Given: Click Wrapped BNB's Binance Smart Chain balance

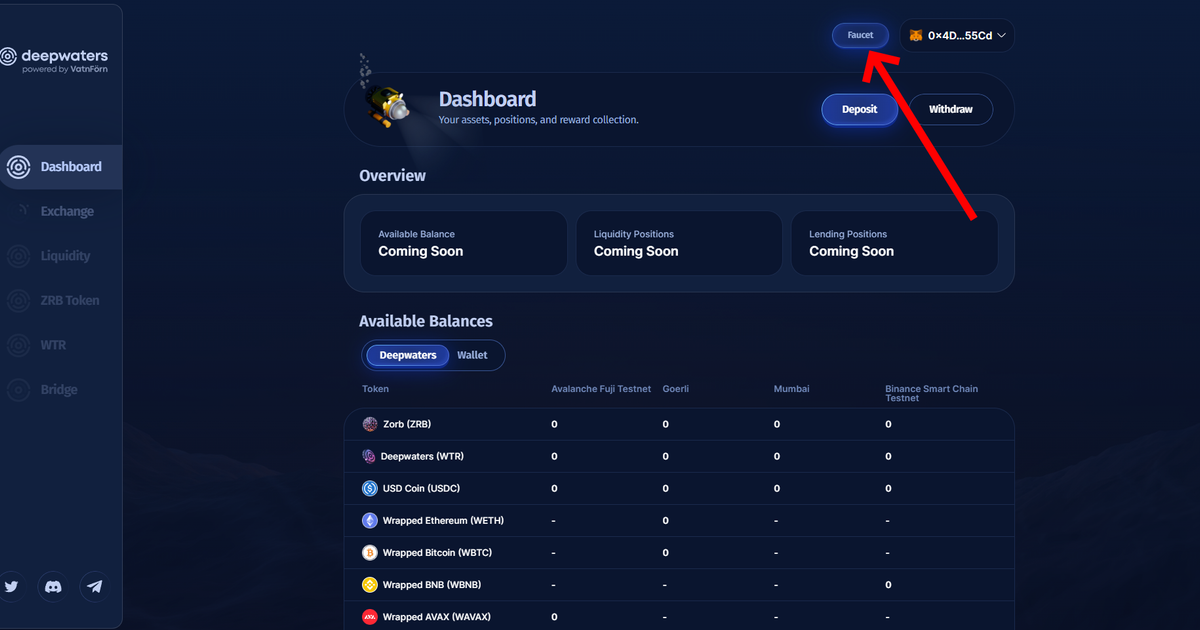Looking at the screenshot, I should tap(888, 585).
